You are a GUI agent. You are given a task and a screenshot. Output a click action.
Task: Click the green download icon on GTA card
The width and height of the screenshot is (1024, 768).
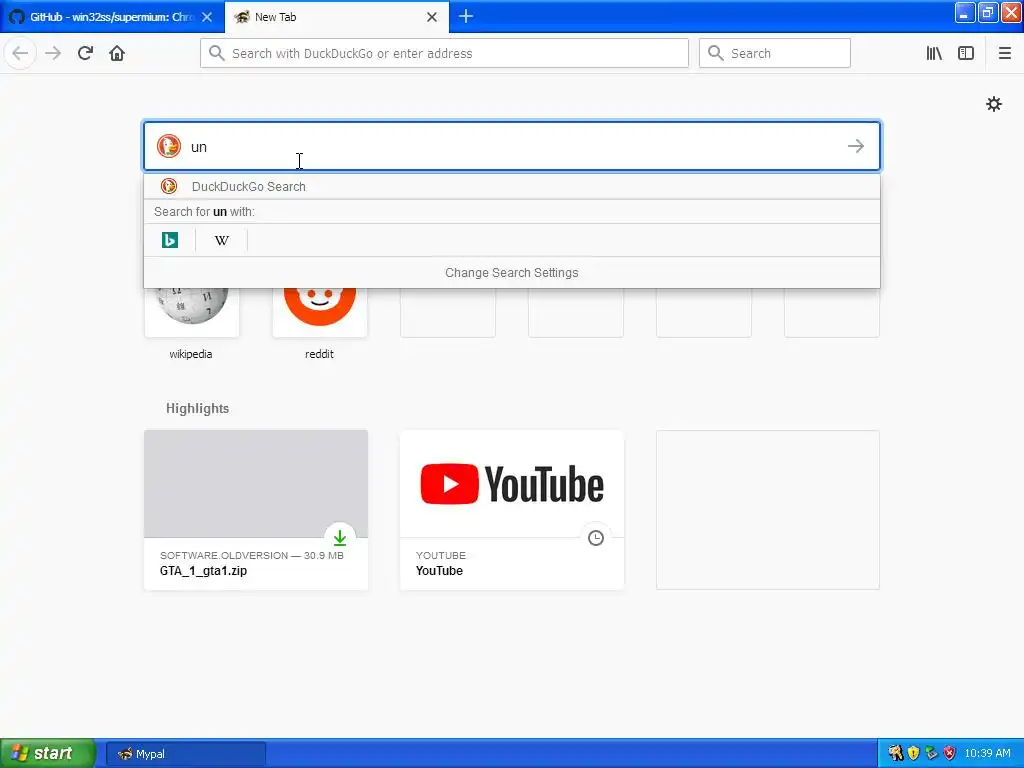coord(340,538)
